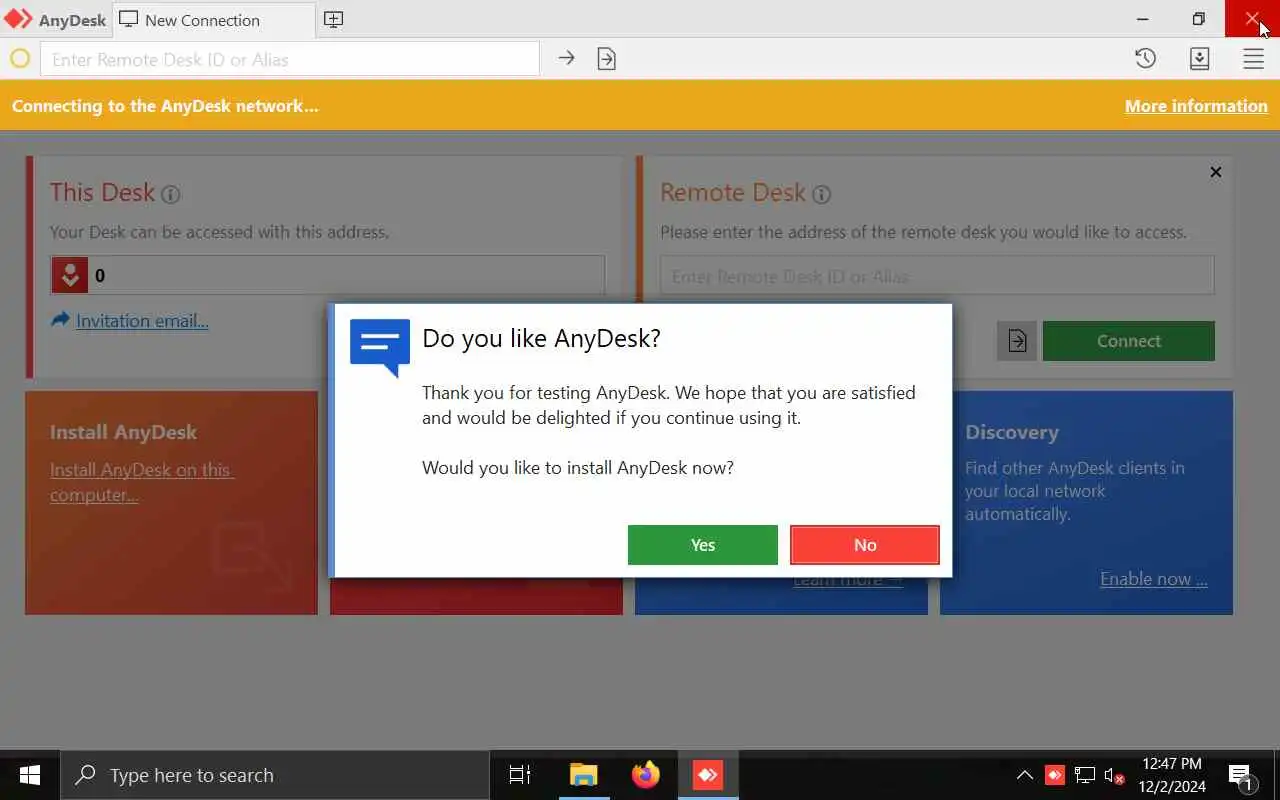
Task: Open the Invitation email link
Action: tap(142, 321)
